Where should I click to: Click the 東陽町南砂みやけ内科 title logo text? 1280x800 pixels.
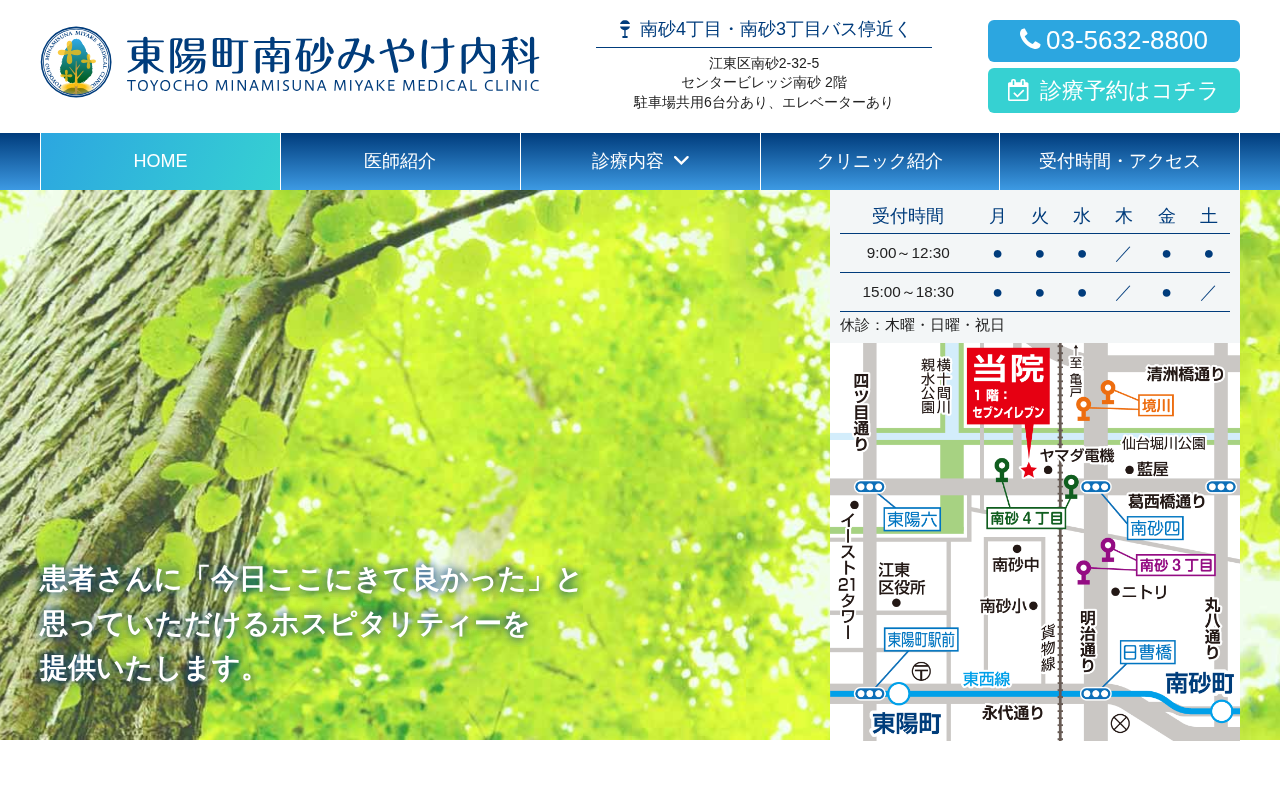coord(333,62)
